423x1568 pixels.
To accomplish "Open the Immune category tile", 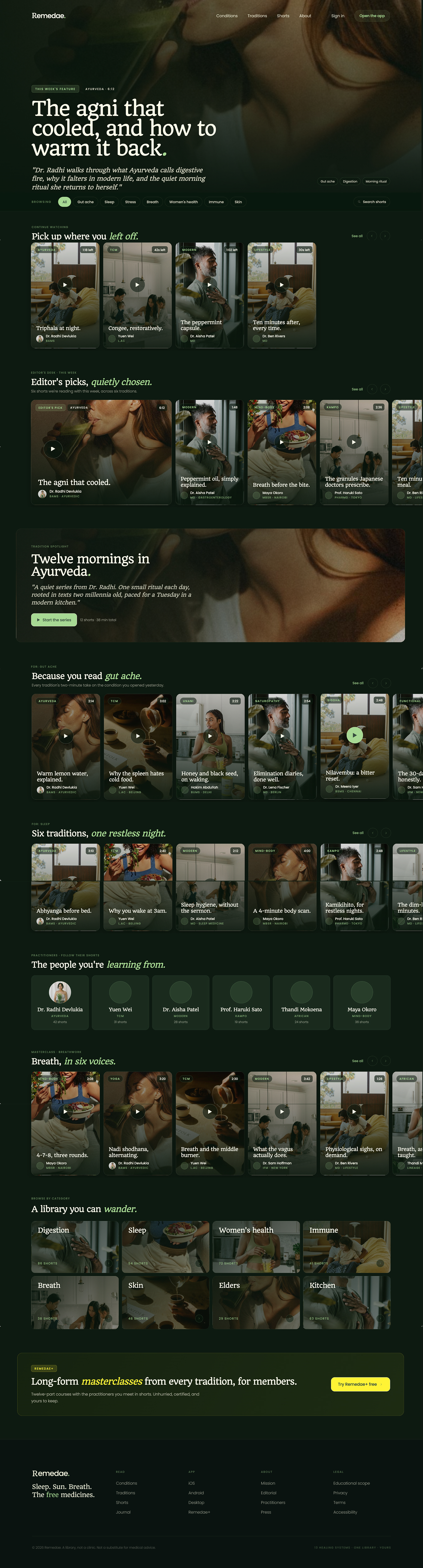I will [347, 1247].
